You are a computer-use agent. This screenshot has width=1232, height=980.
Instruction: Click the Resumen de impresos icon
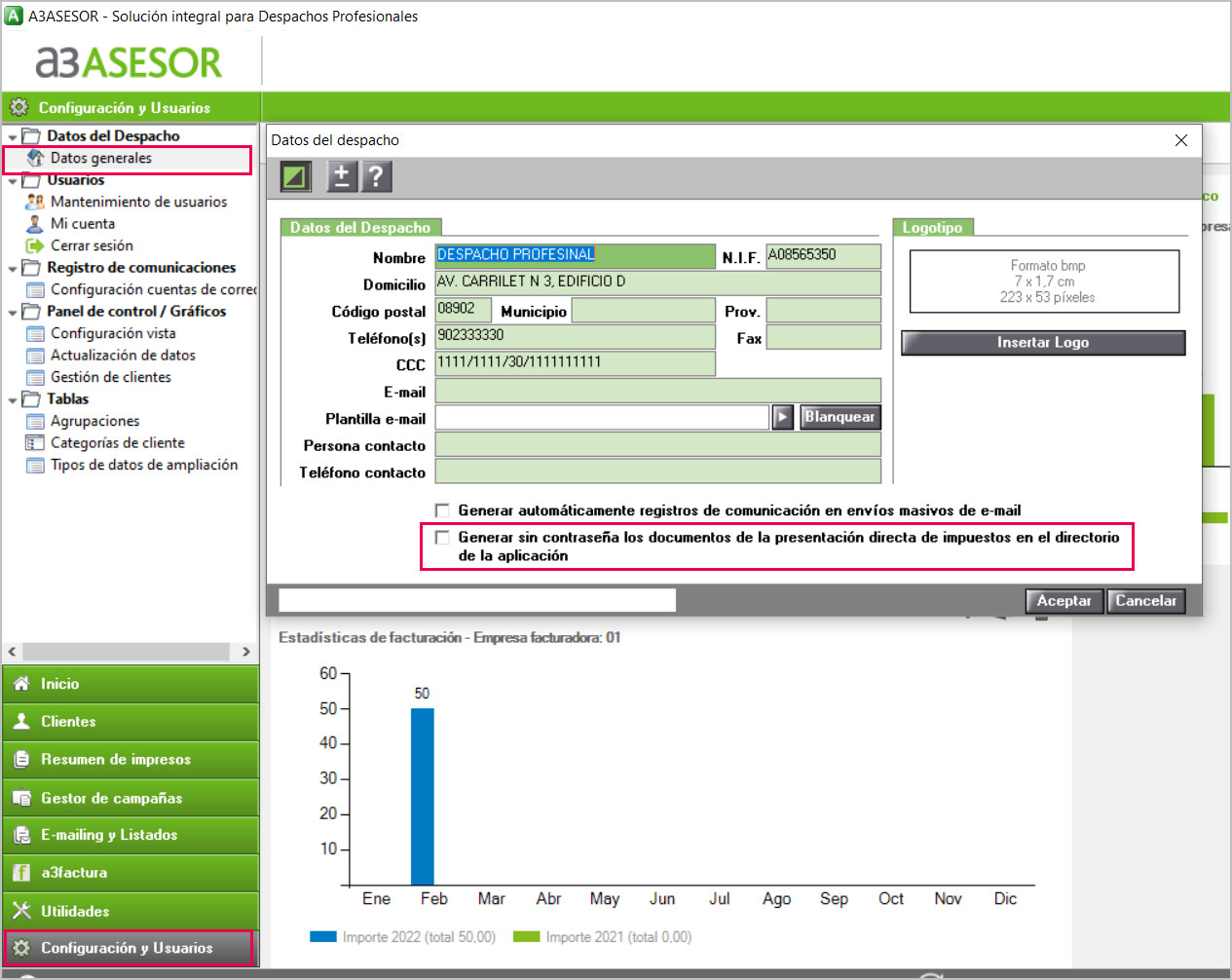click(21, 760)
